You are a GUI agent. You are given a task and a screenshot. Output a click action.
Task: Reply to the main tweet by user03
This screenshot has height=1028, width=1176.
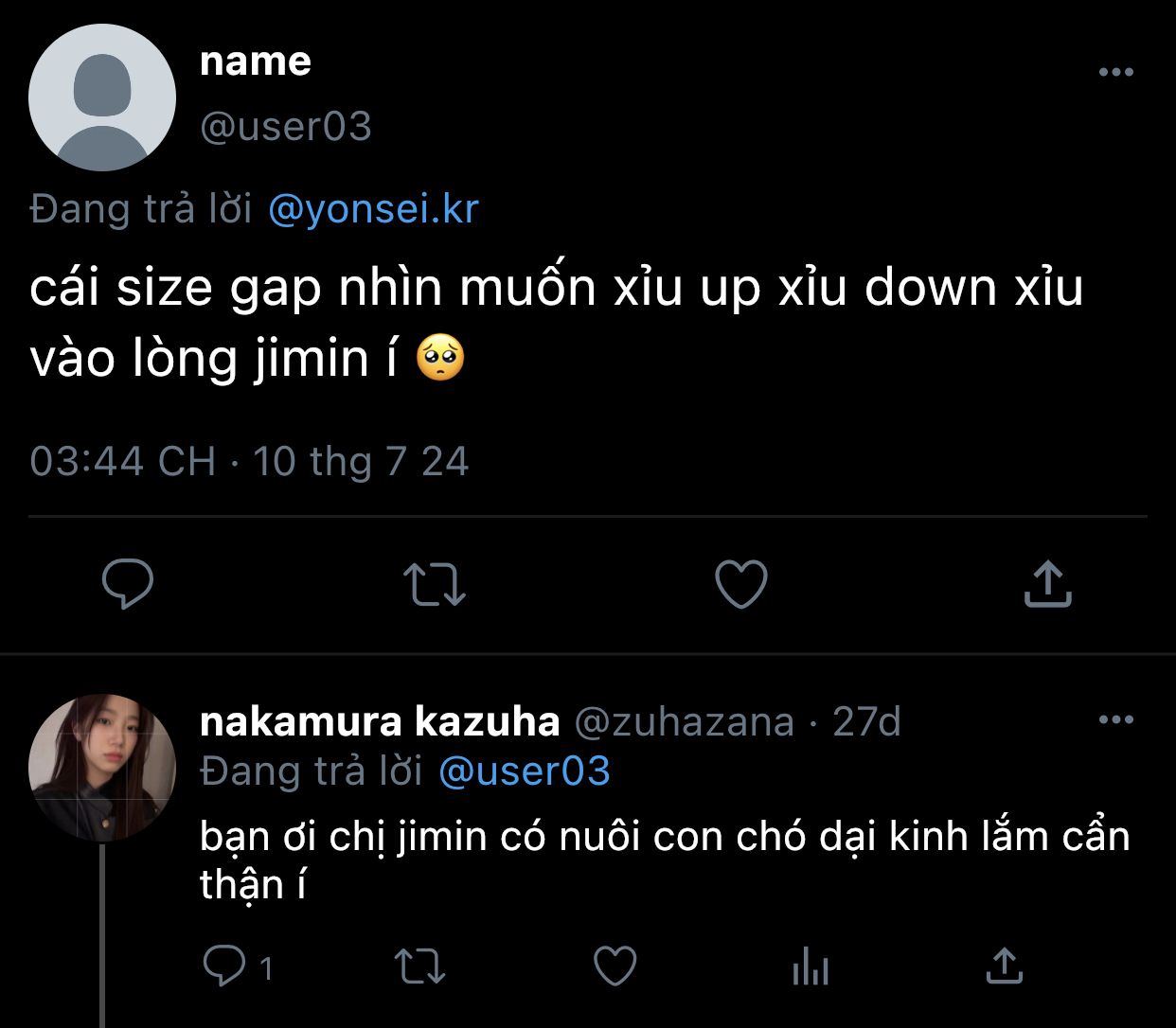click(x=128, y=584)
